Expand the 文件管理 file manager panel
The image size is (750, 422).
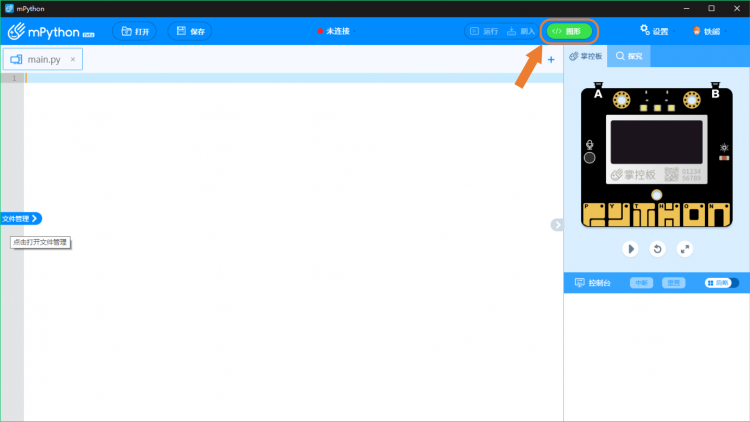pyautogui.click(x=21, y=219)
